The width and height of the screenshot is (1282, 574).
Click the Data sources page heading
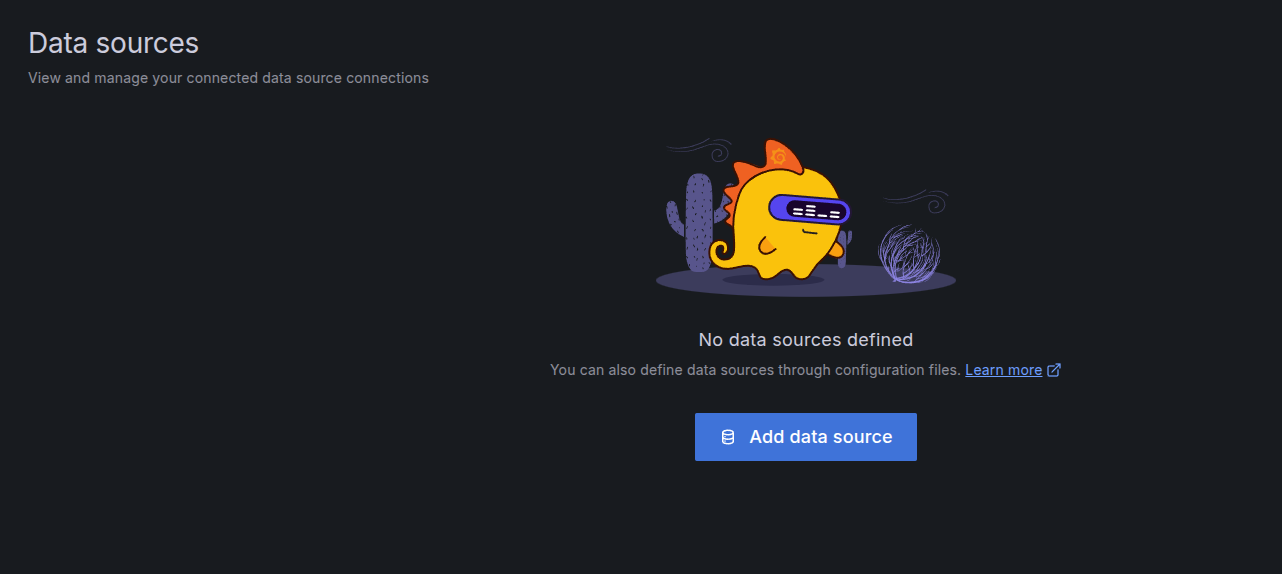click(113, 43)
